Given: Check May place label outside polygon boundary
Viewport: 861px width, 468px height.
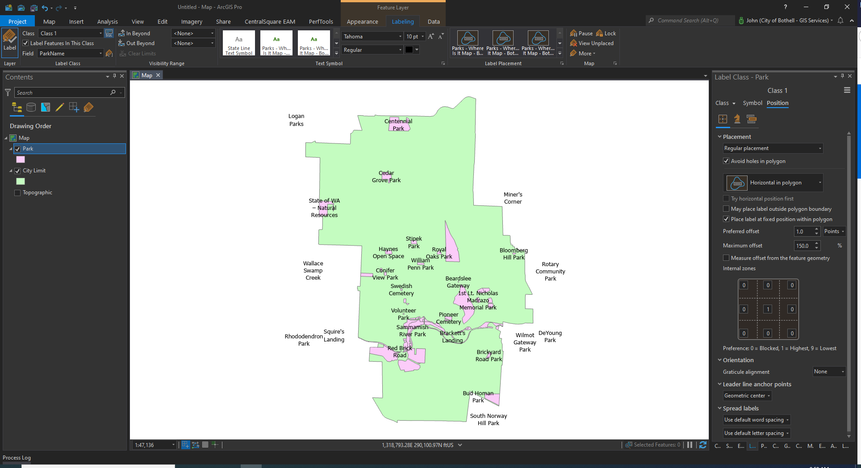Looking at the screenshot, I should (726, 209).
